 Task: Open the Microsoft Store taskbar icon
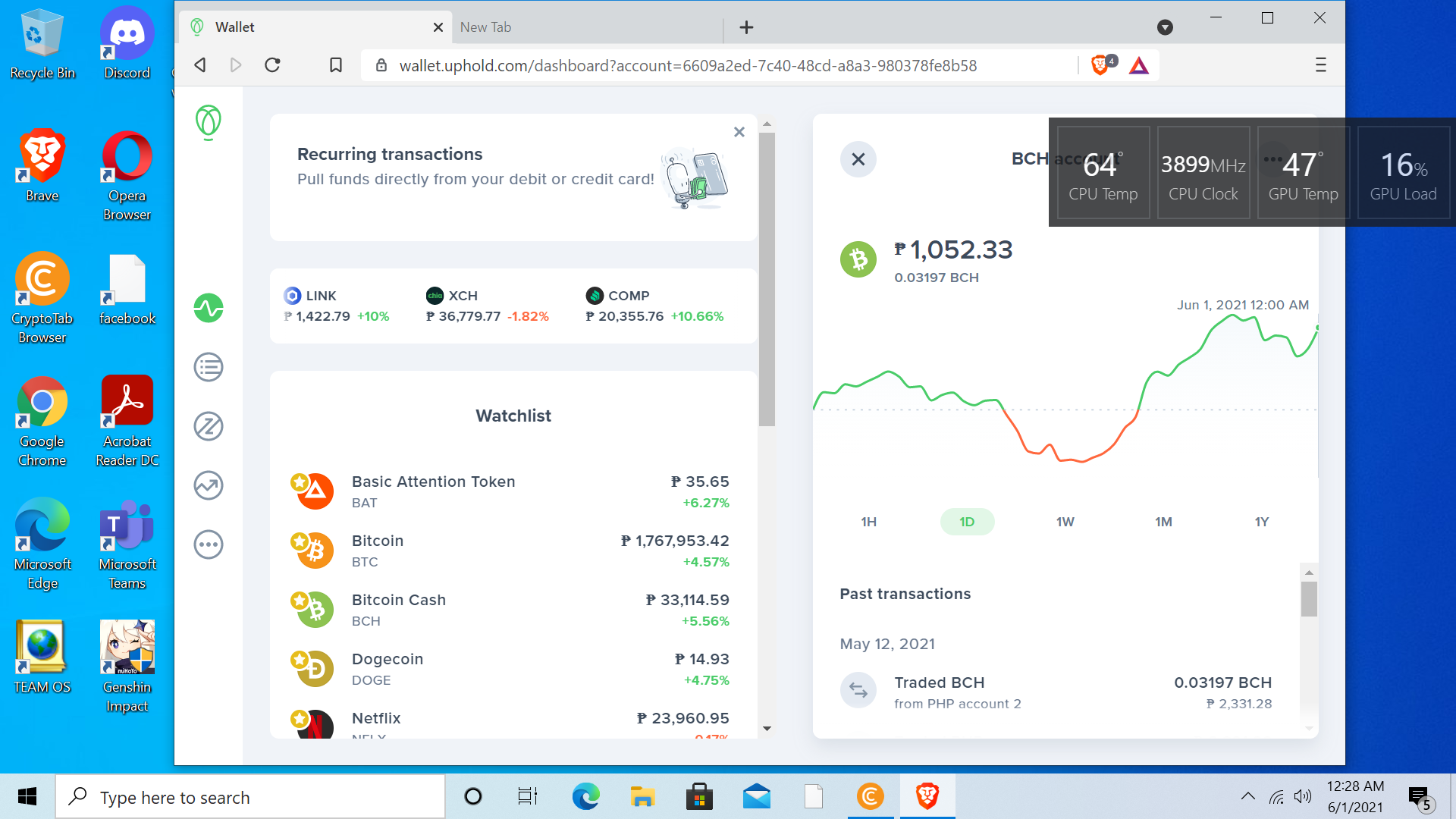tap(699, 796)
